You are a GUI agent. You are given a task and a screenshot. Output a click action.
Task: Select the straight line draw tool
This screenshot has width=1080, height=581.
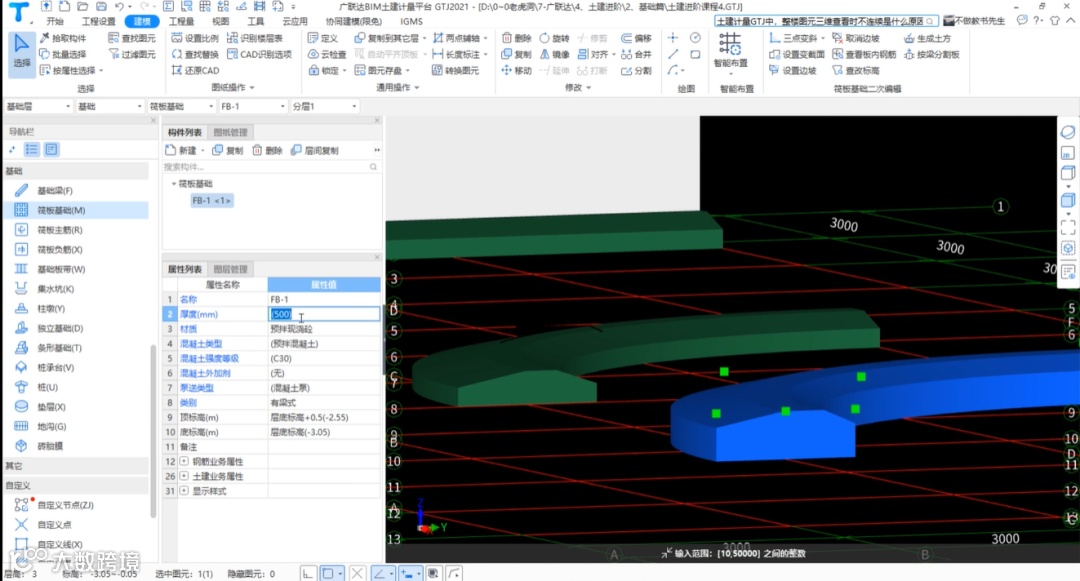[x=673, y=54]
